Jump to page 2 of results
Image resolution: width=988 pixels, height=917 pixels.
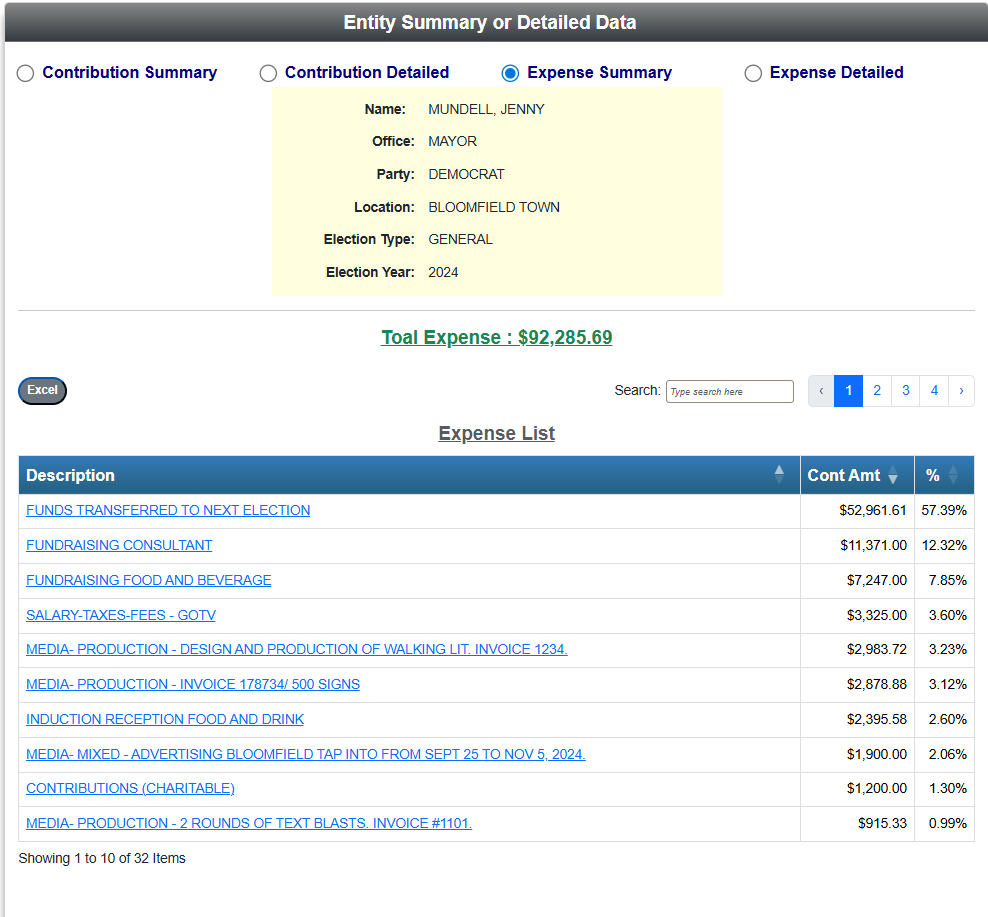click(876, 391)
